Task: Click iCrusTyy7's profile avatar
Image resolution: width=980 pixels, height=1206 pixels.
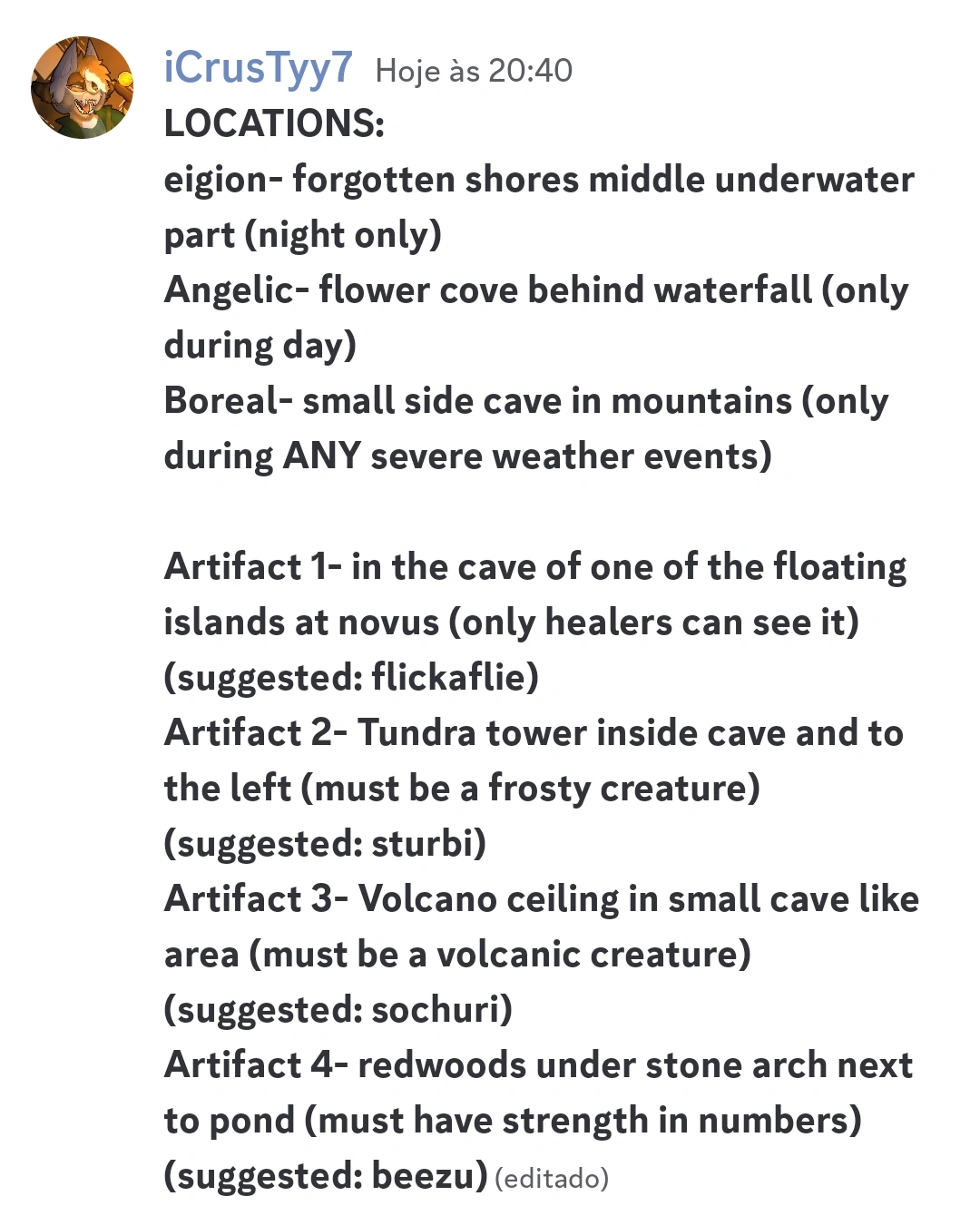Action: (82, 88)
